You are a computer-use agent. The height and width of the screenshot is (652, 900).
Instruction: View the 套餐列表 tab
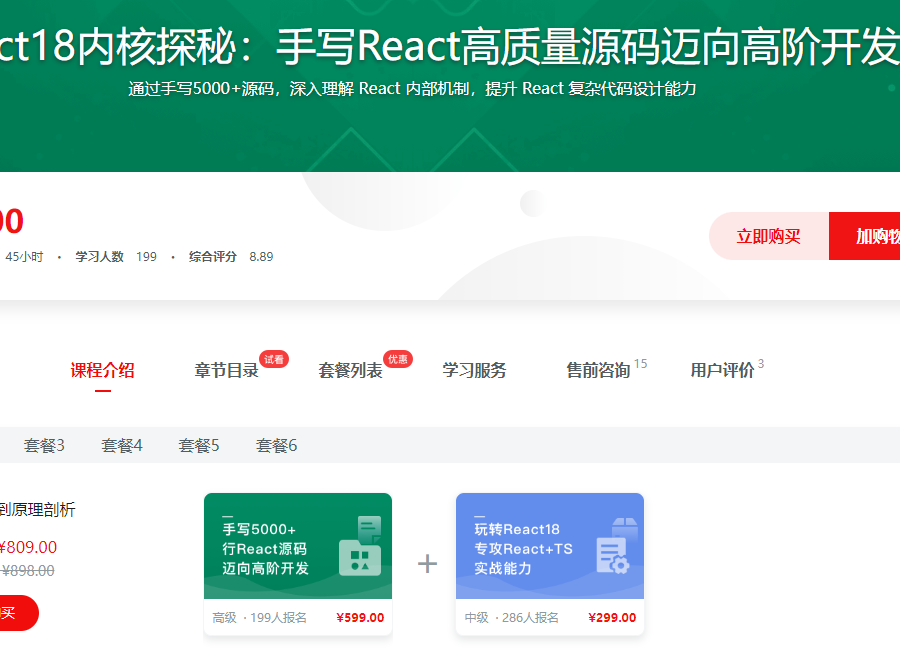tap(349, 370)
